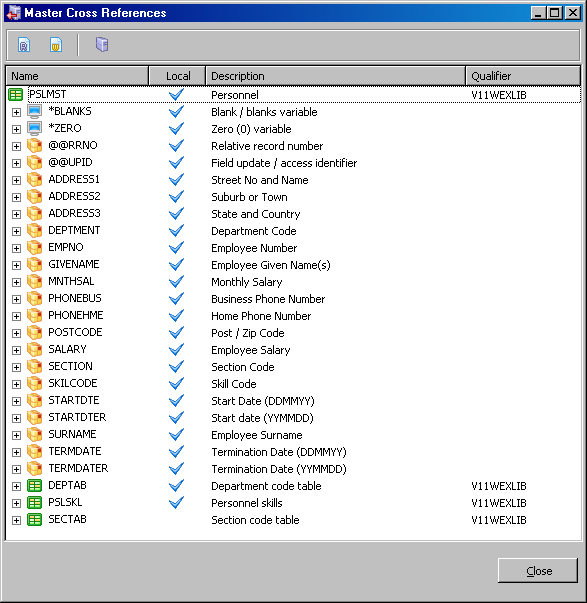
Task: Click the Local checkmark for PSLSKL
Action: coord(177,502)
